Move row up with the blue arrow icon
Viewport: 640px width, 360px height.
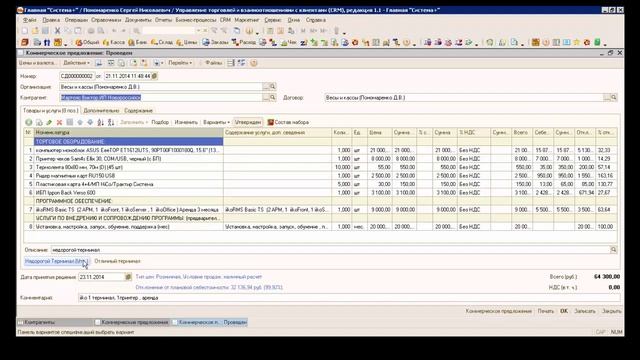click(x=80, y=122)
